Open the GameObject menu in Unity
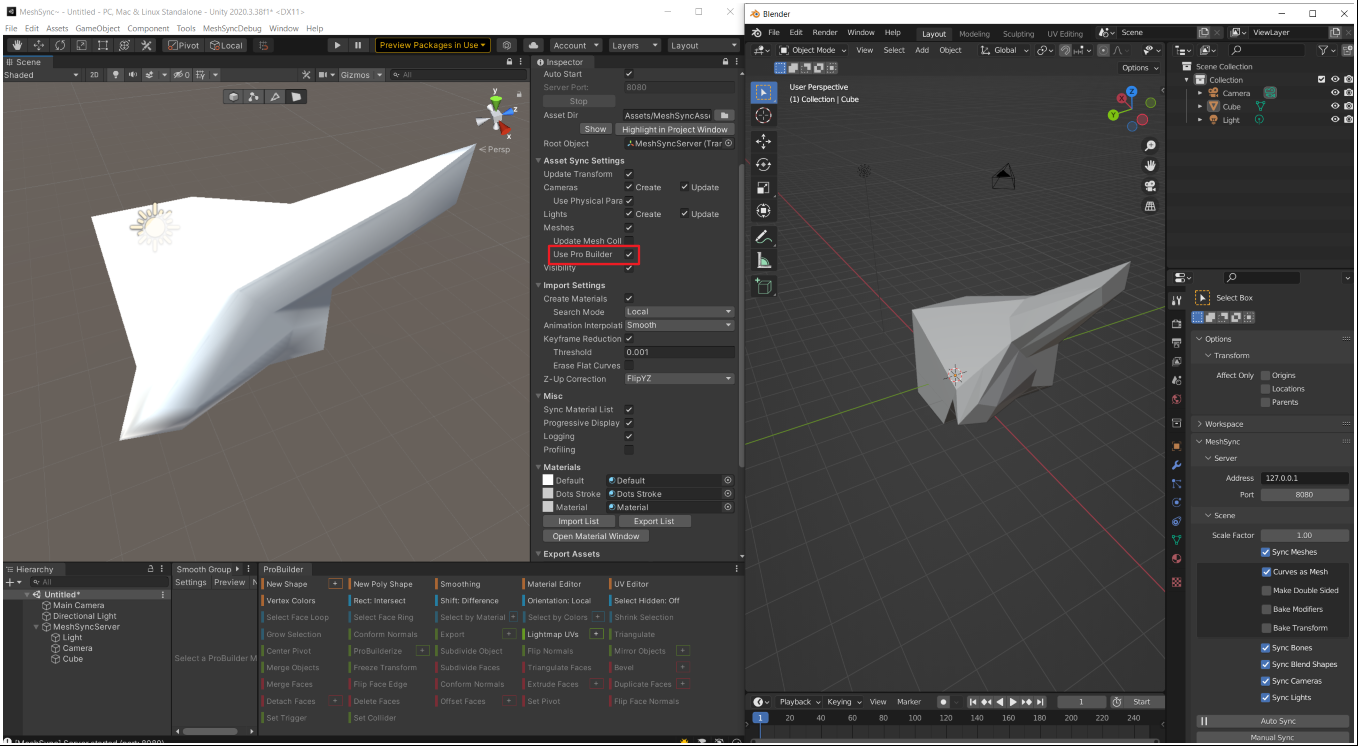1358x746 pixels. click(x=97, y=28)
